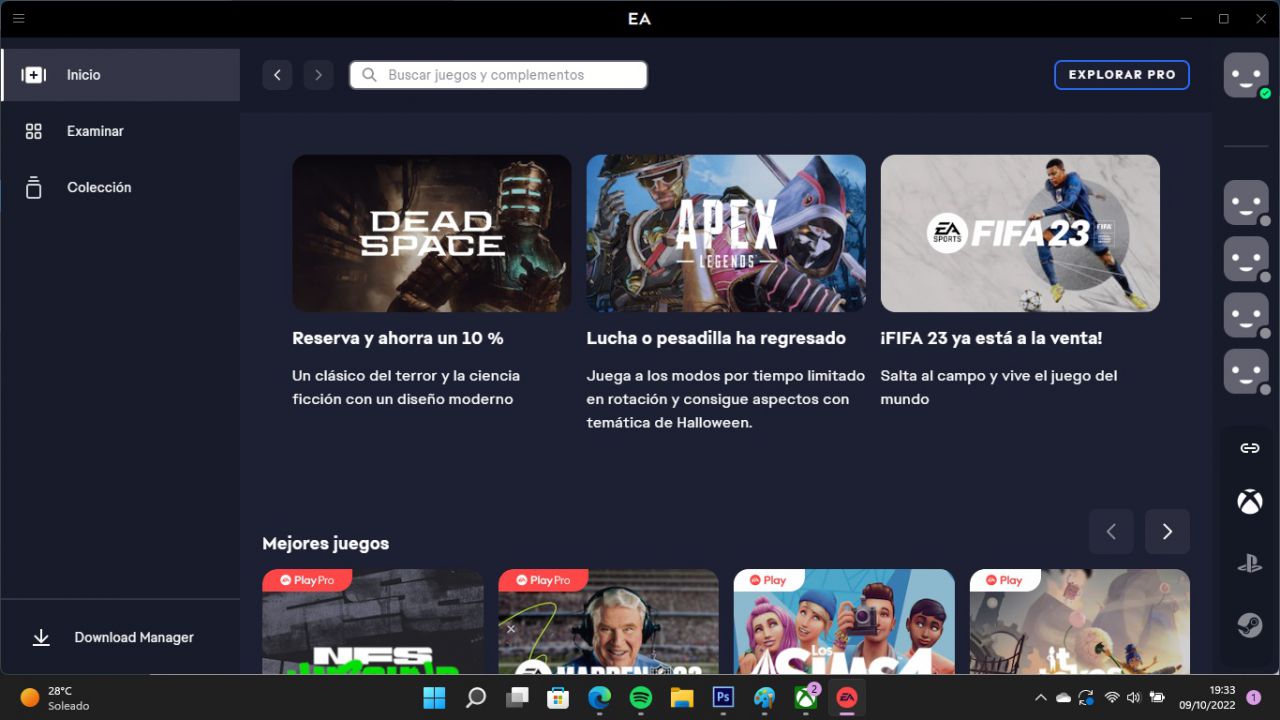This screenshot has height=720, width=1280.
Task: Show hidden system tray icons
Action: click(x=1040, y=697)
